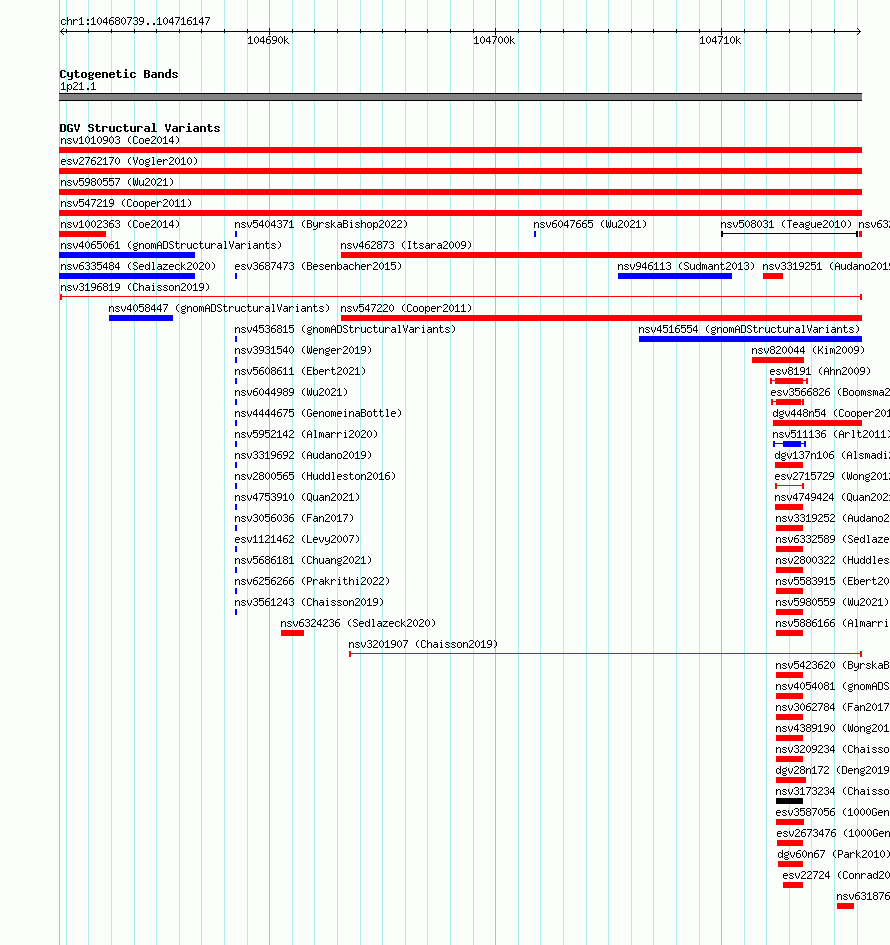This screenshot has width=890, height=945.
Task: Select nsv5952142 (Almarri2020) label
Action: pos(306,434)
